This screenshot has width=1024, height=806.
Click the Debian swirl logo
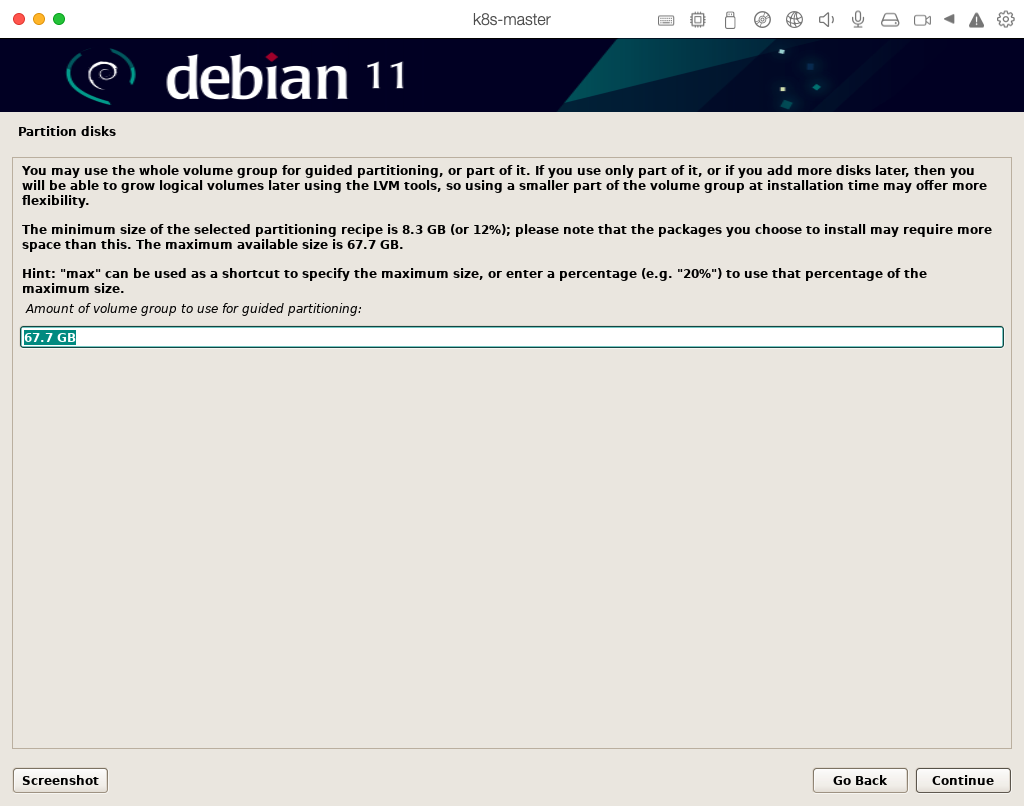pyautogui.click(x=101, y=76)
